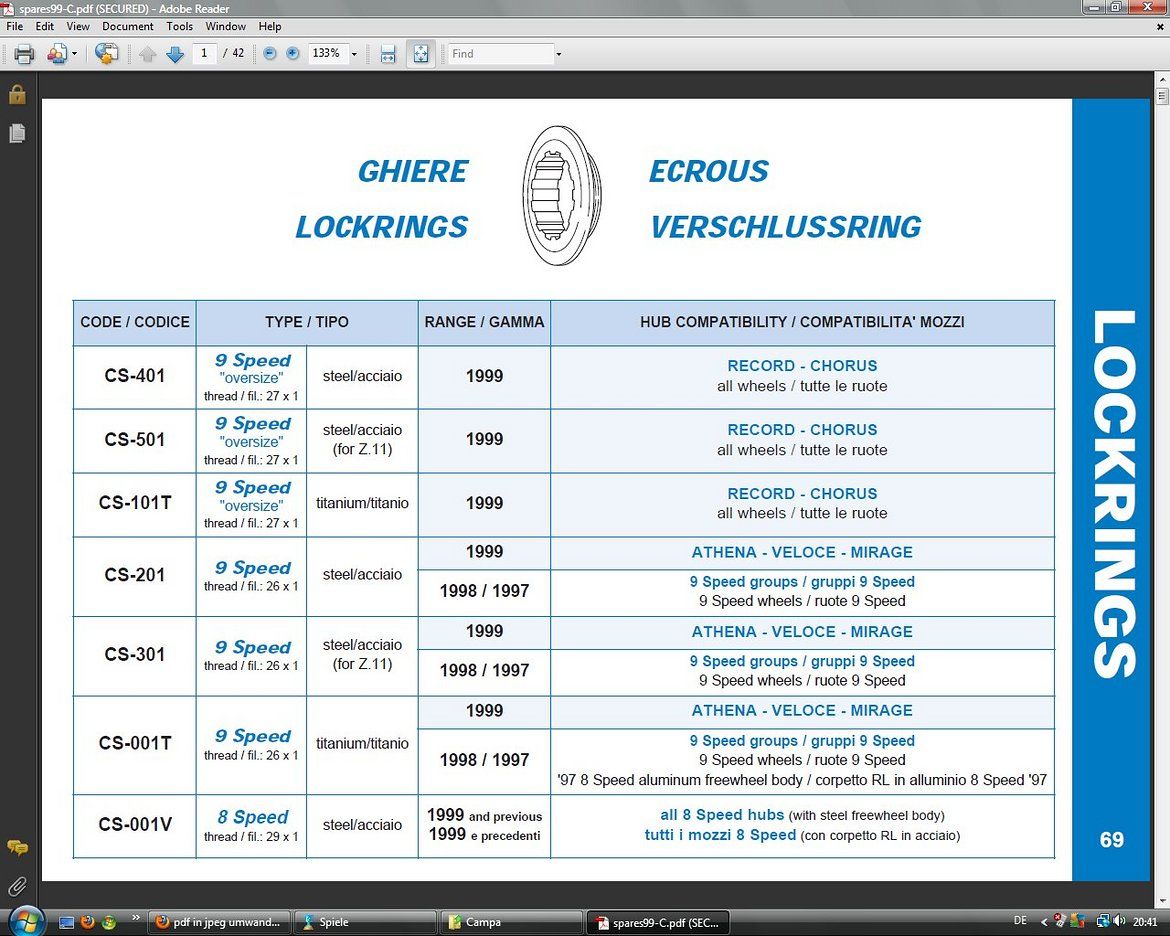Open the security lock panel icon
Viewport: 1170px width, 936px height.
[17, 95]
